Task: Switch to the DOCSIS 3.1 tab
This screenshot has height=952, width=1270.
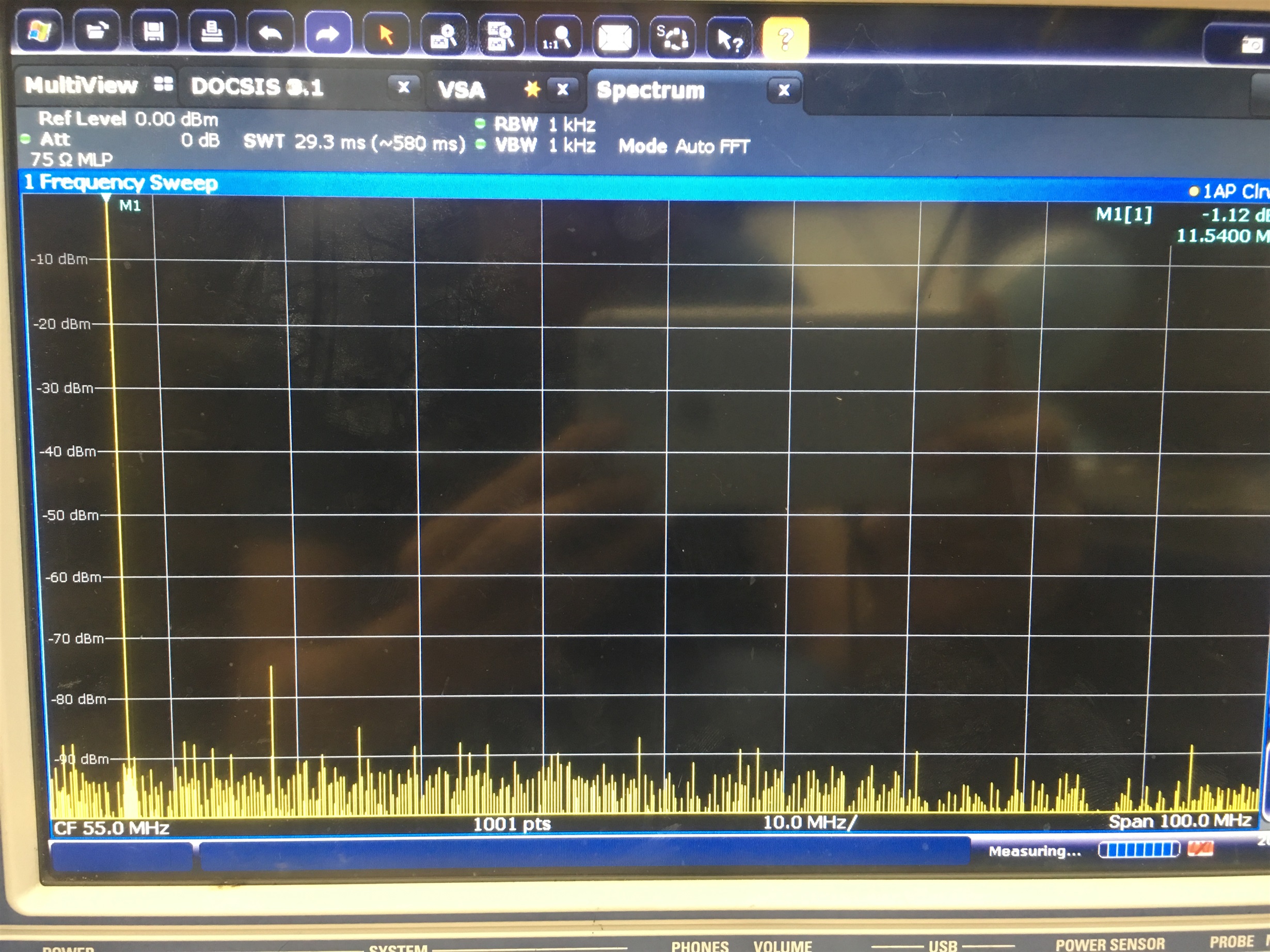Action: 257,87
